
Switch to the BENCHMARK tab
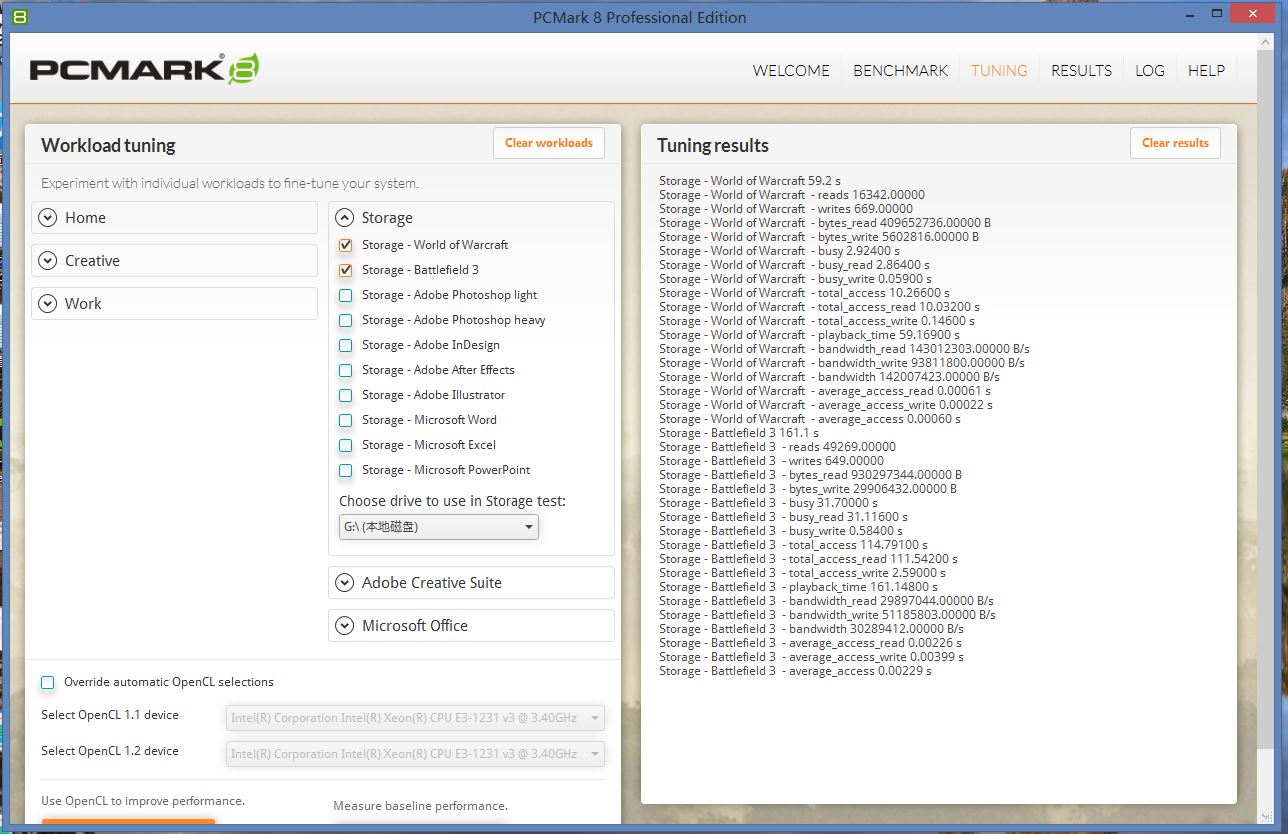click(x=900, y=70)
